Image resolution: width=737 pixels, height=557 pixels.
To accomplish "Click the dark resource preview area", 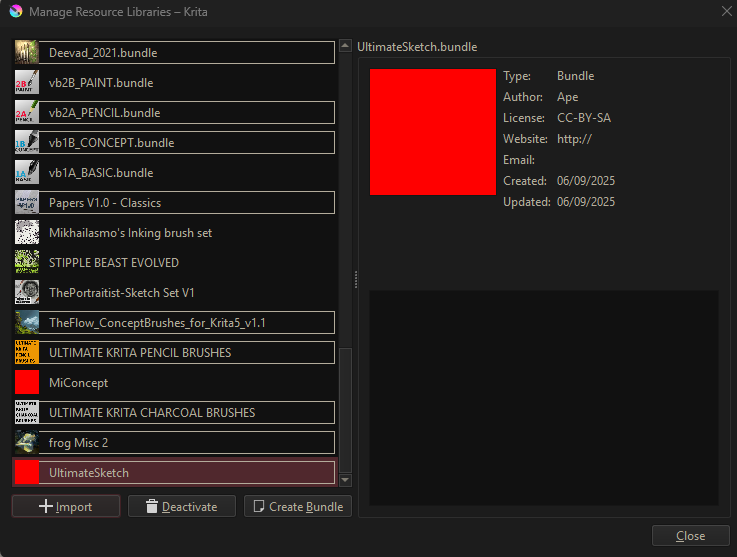I will pos(544,398).
